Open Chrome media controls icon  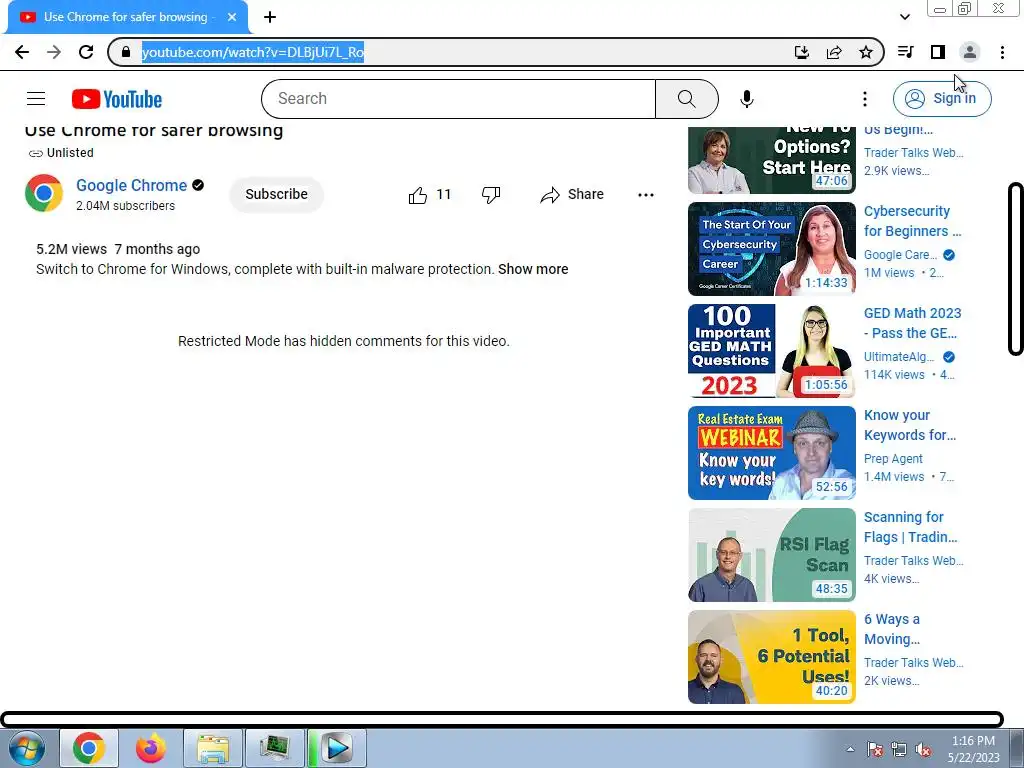(x=905, y=52)
